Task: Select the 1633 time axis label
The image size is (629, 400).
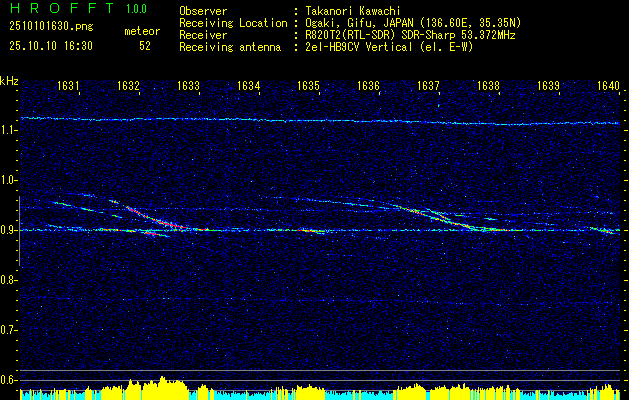Action: click(x=189, y=87)
